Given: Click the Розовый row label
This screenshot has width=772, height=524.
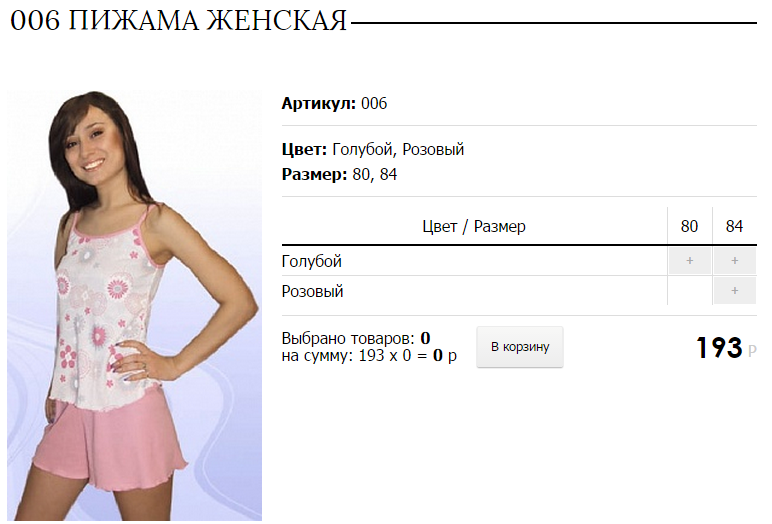Looking at the screenshot, I should pos(313,291).
